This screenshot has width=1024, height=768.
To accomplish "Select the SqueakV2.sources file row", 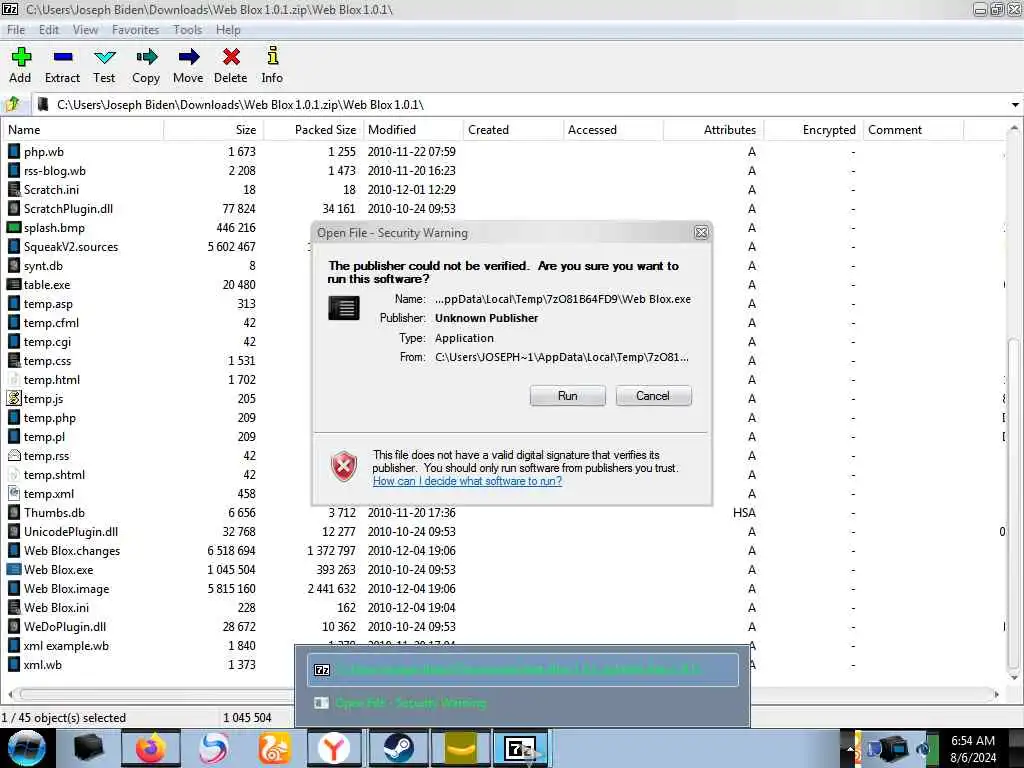I will click(x=503, y=246).
